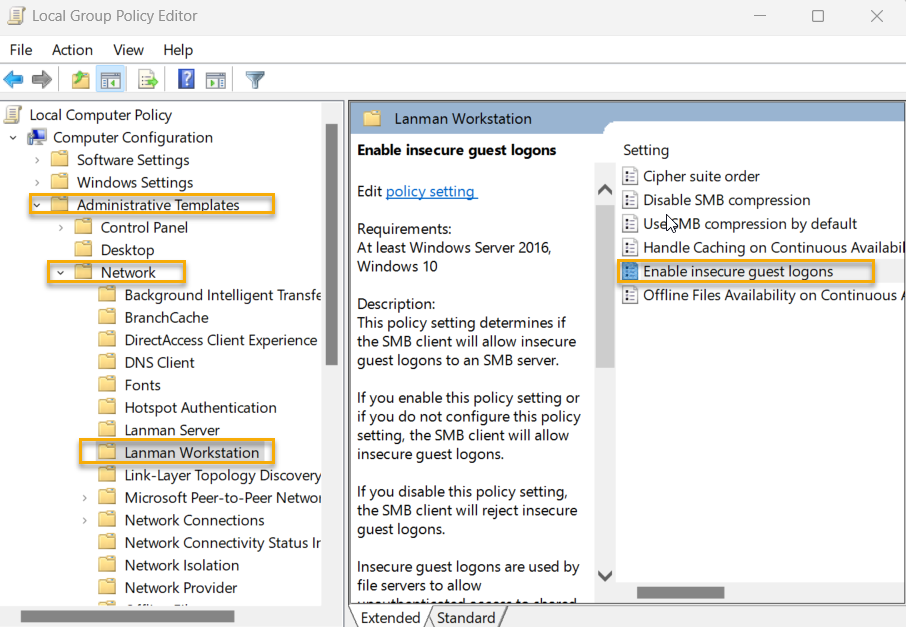The height and width of the screenshot is (627, 906).
Task: Collapse the Administrative Templates tree node
Action: point(37,205)
